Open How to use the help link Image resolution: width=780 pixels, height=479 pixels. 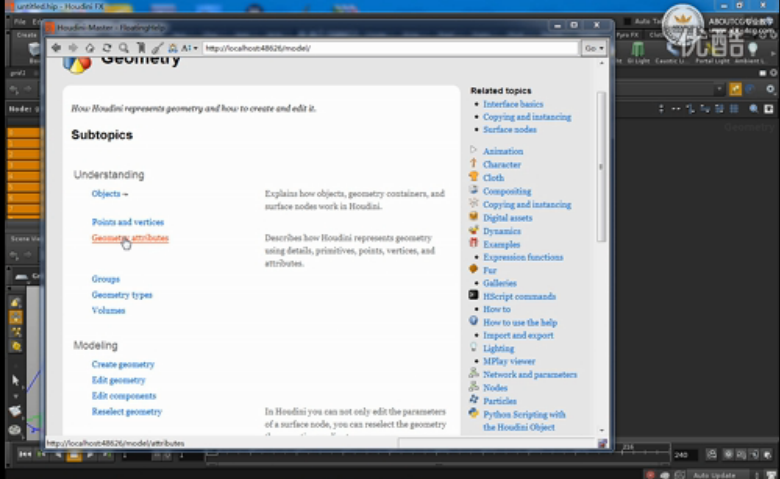coord(520,322)
